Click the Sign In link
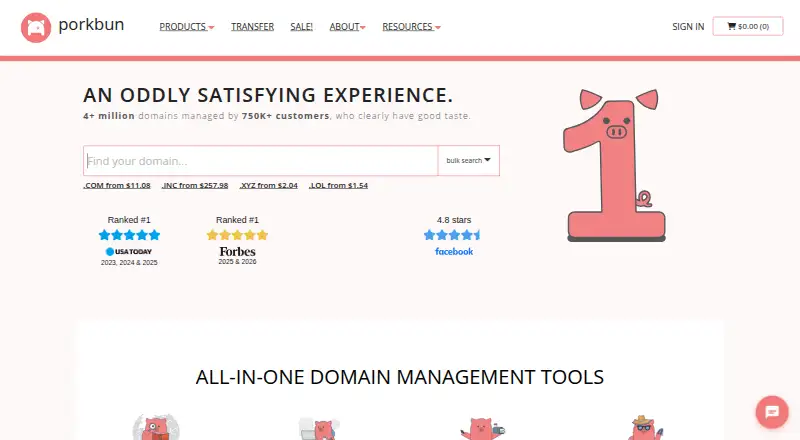 (688, 27)
